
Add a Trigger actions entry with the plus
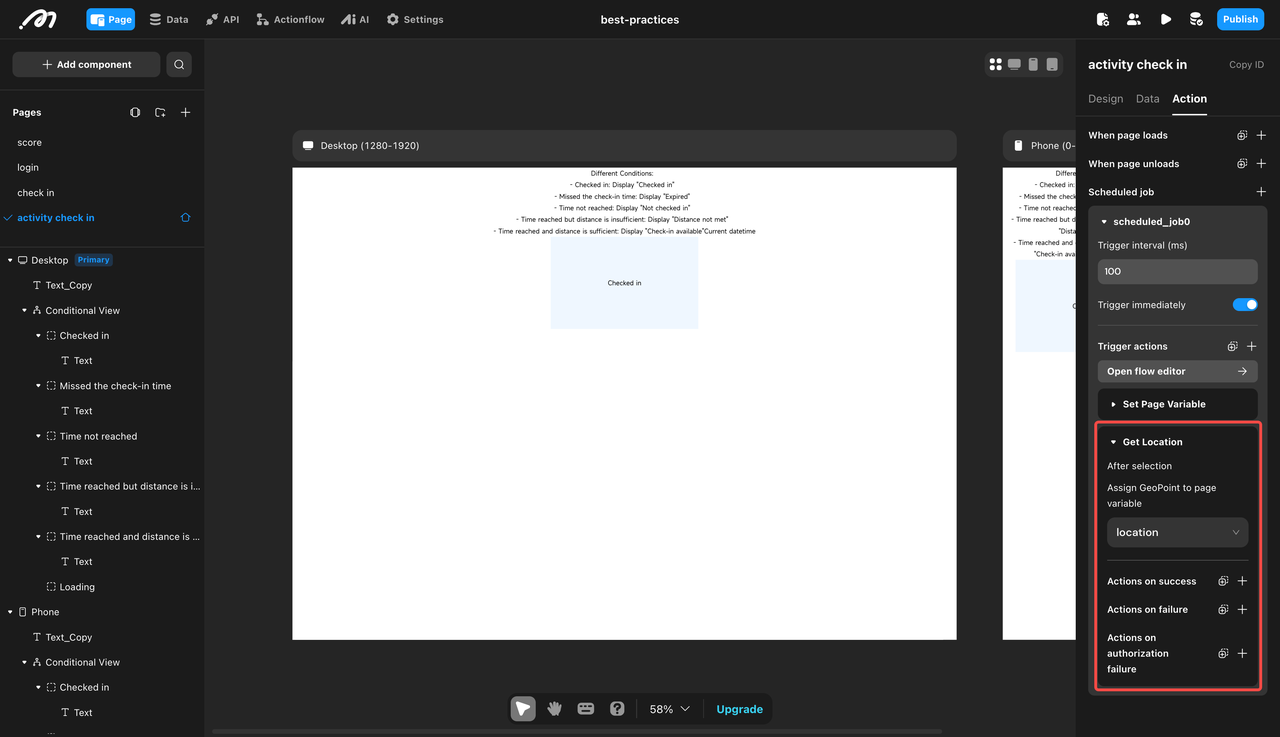1252,347
